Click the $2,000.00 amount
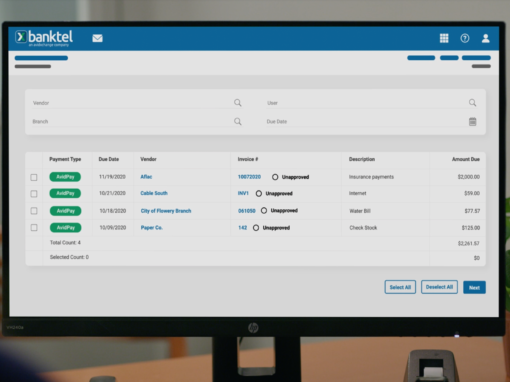The image size is (510, 382). (469, 177)
